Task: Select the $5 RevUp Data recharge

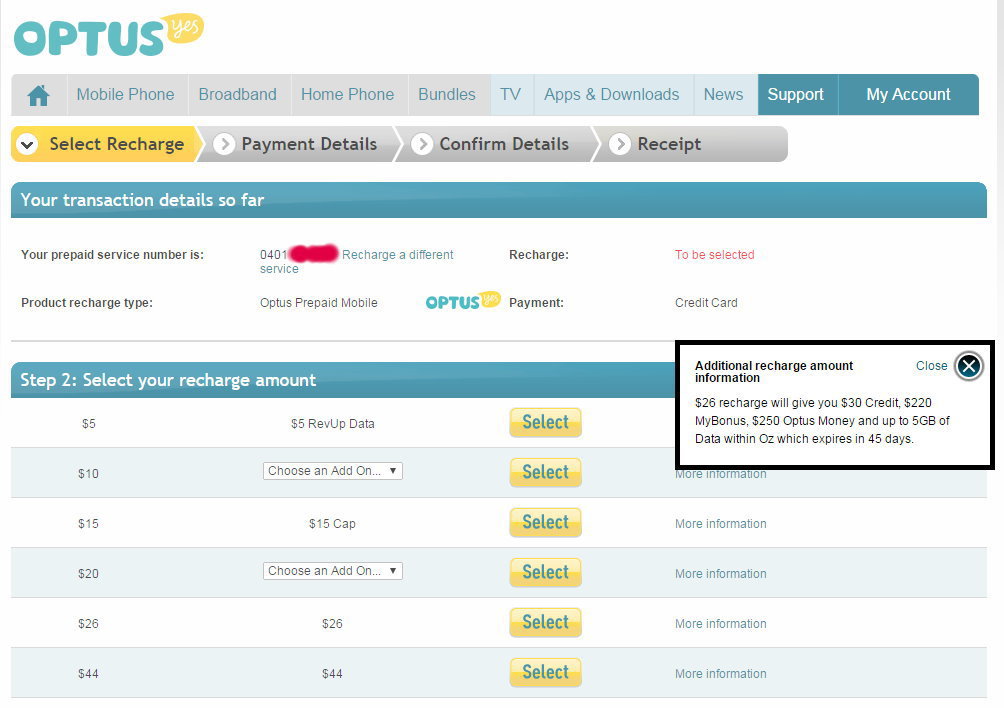Action: (545, 423)
